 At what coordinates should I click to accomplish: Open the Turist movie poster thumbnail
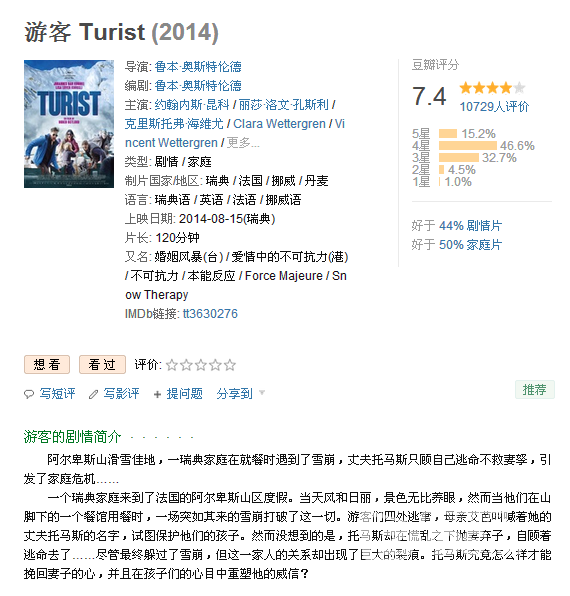69,124
